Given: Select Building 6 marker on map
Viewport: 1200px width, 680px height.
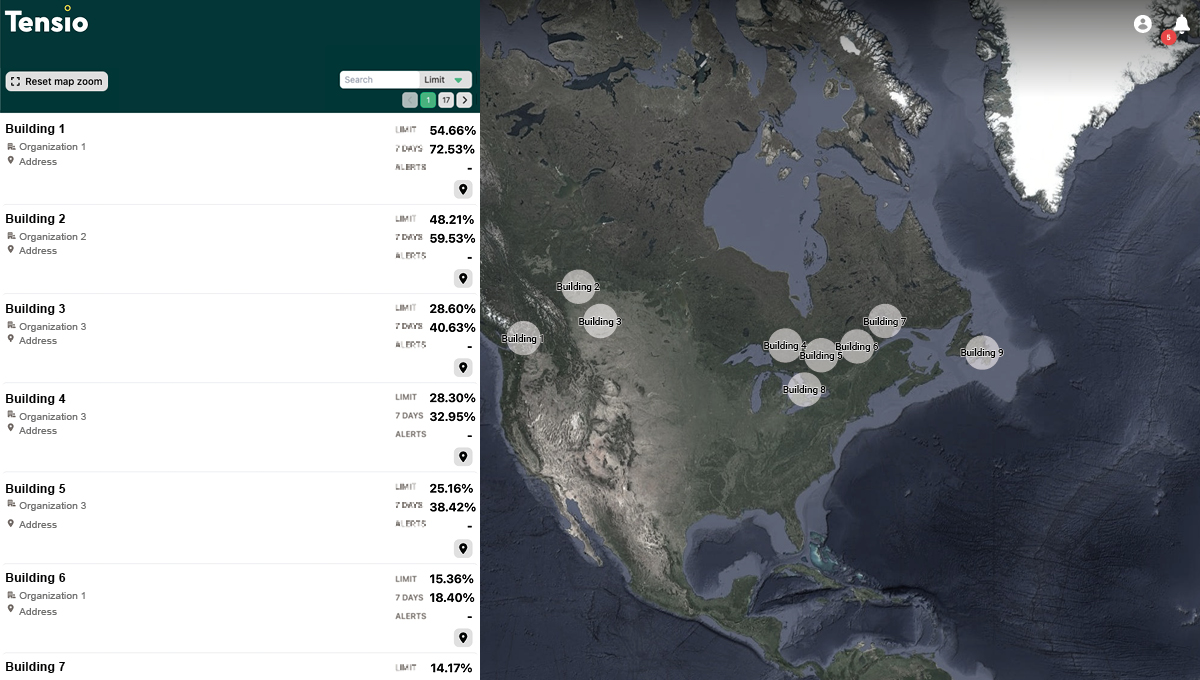Looking at the screenshot, I should click(x=857, y=346).
